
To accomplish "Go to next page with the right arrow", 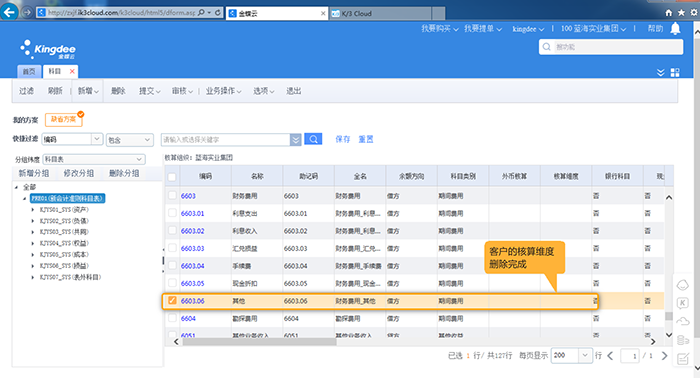I will coord(664,356).
